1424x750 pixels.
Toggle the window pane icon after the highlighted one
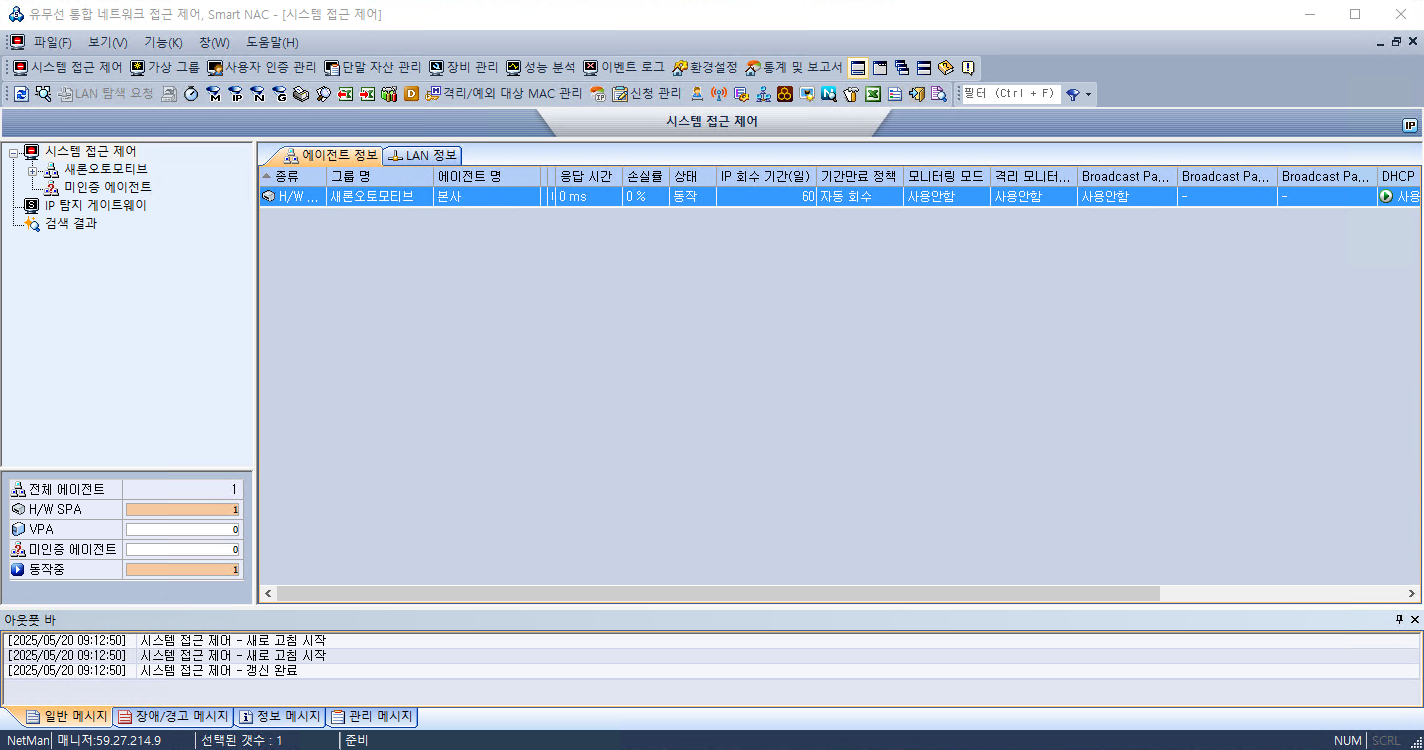880,68
